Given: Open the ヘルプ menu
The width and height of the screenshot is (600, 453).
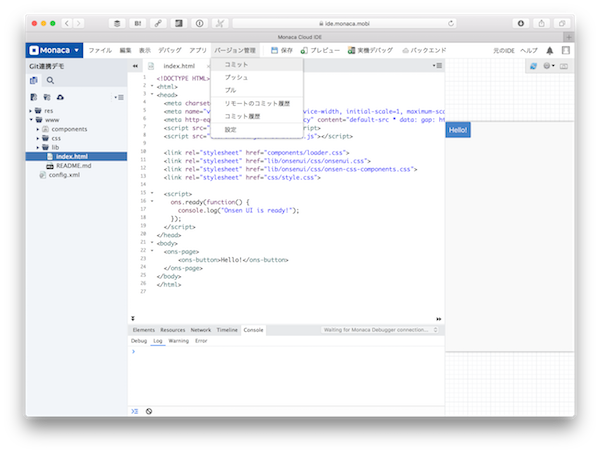Looking at the screenshot, I should point(529,51).
